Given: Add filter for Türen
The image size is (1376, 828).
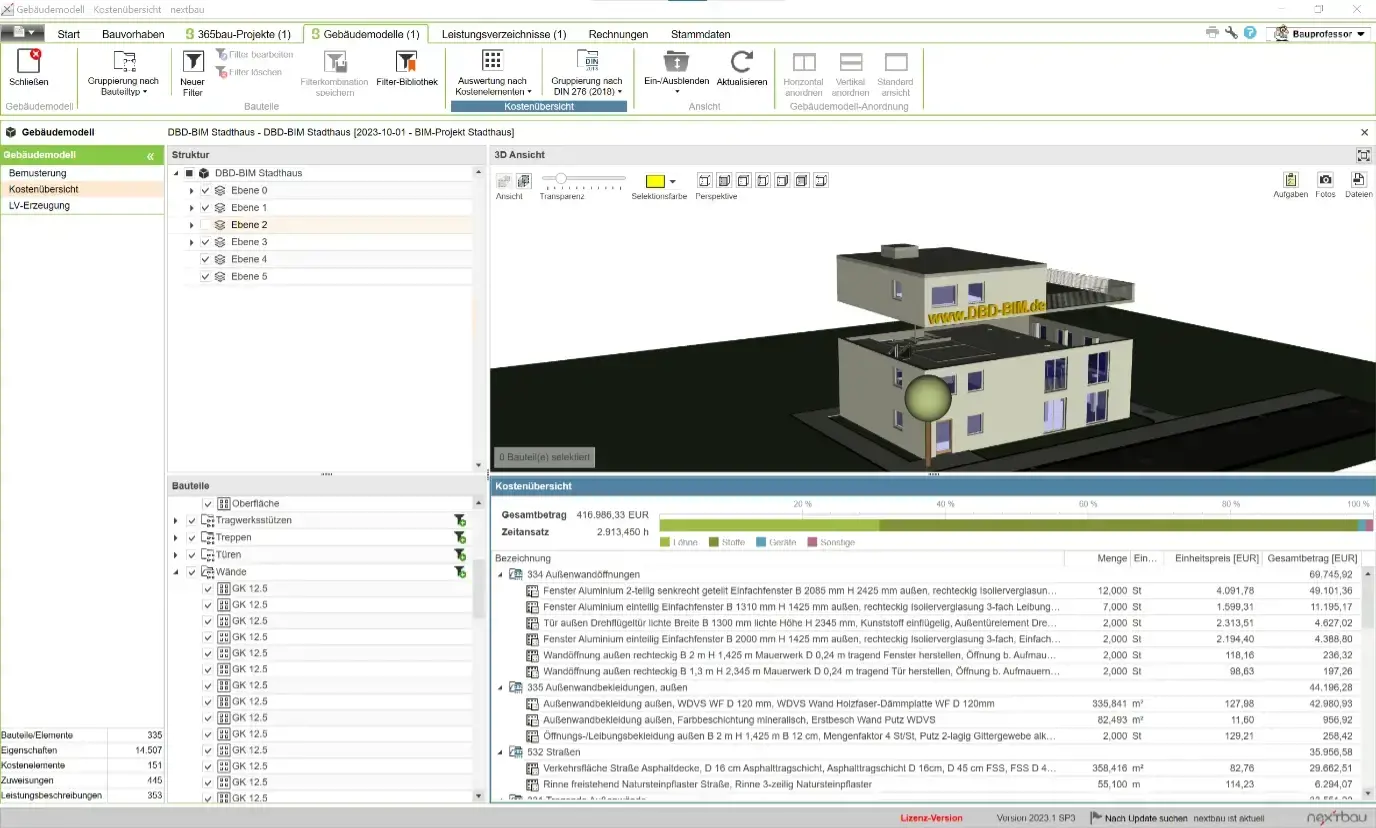Looking at the screenshot, I should pyautogui.click(x=459, y=555).
